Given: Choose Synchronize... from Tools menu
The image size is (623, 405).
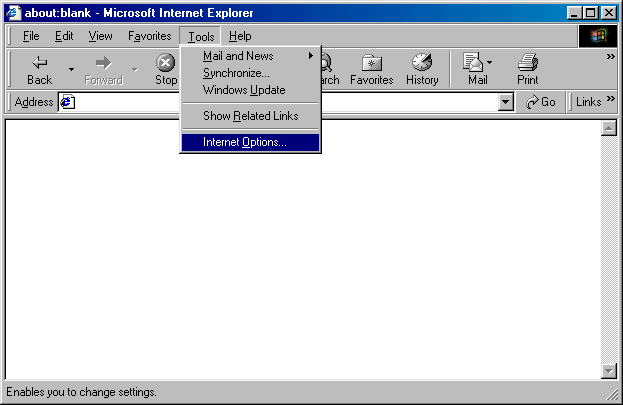Looking at the screenshot, I should click(x=250, y=73).
